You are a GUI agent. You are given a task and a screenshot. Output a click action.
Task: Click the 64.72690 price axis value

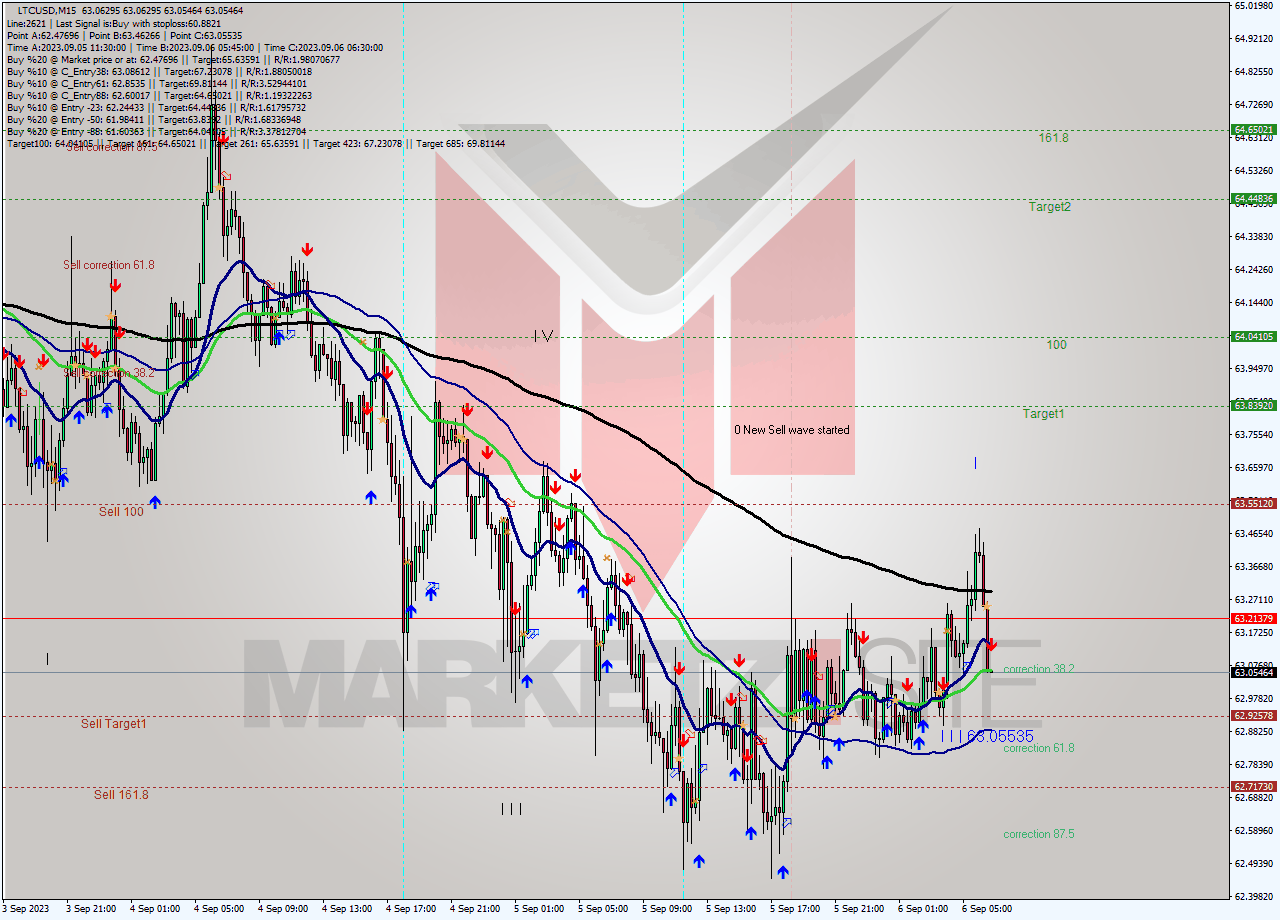pos(1253,104)
